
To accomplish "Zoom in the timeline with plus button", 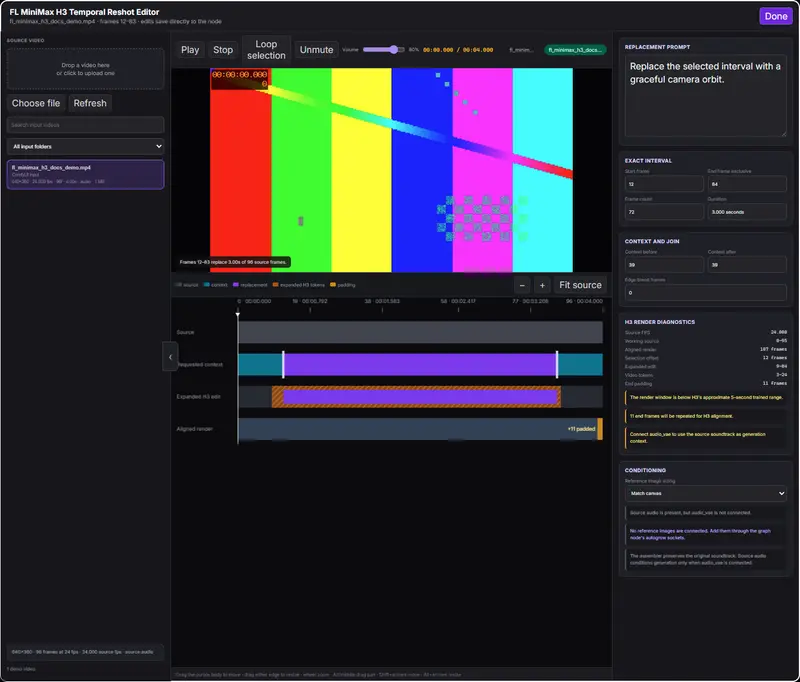I will [542, 285].
